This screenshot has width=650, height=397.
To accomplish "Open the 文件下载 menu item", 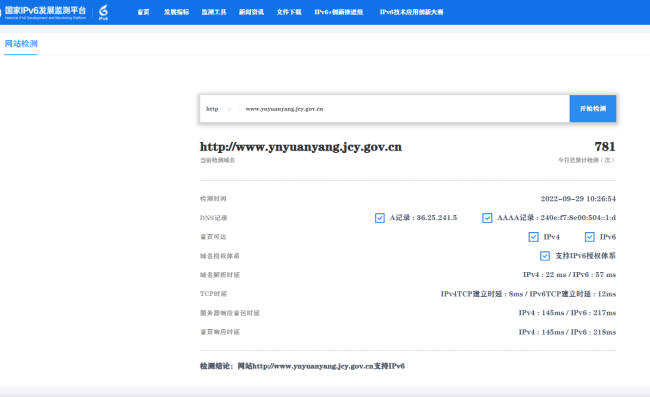I will 289,12.
